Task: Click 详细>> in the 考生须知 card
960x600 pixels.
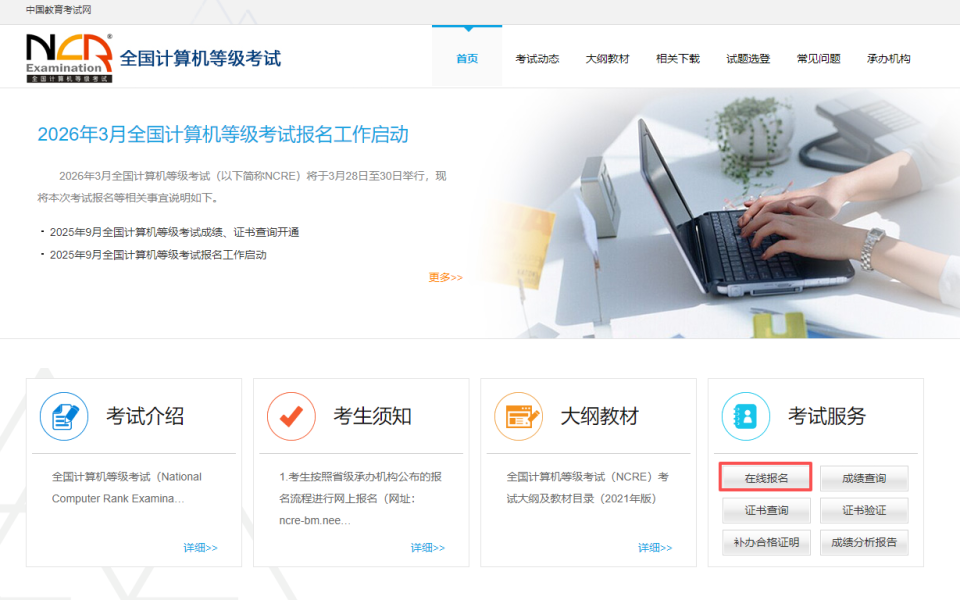Action: pos(427,547)
